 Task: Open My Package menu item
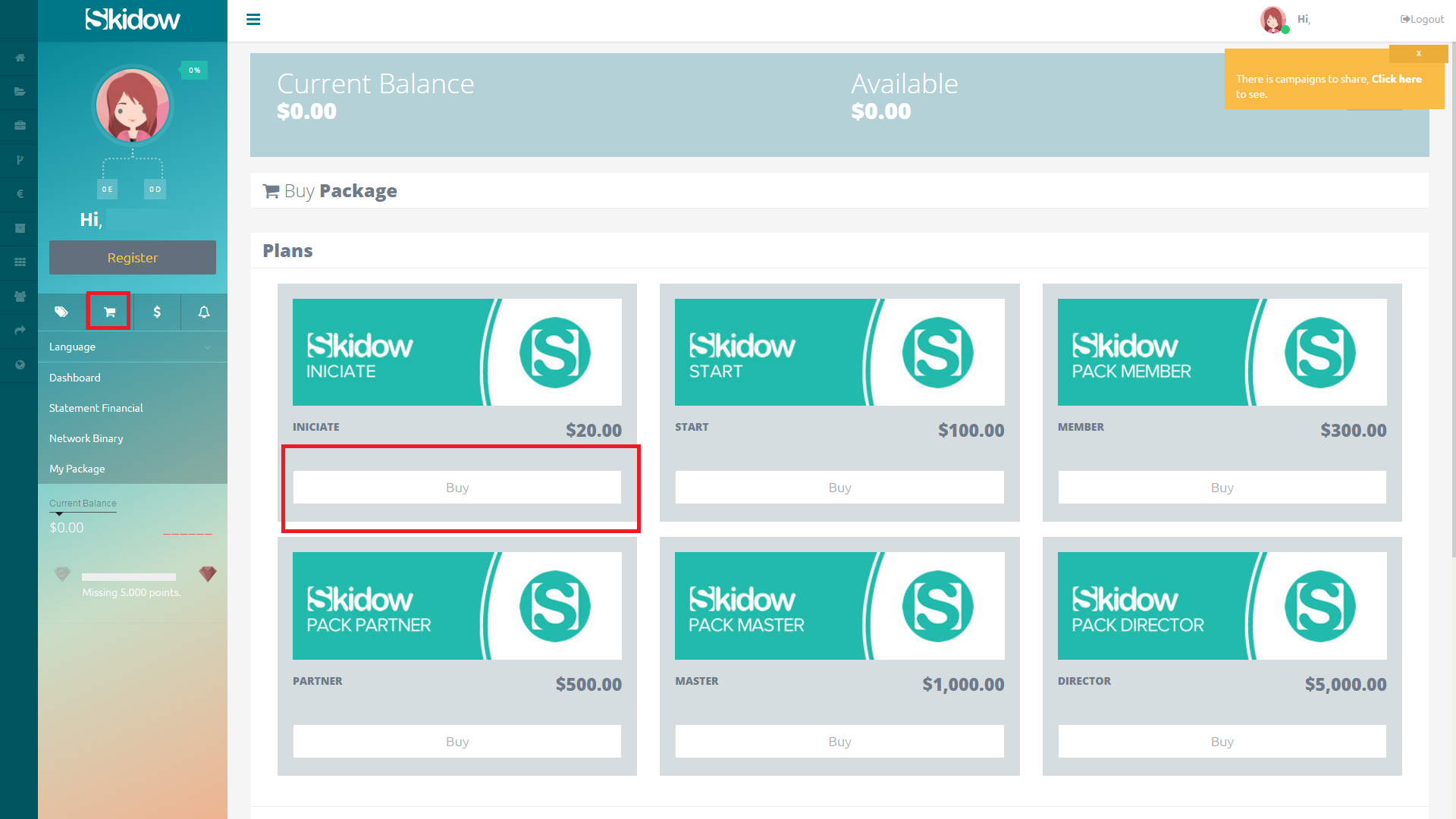click(x=77, y=469)
